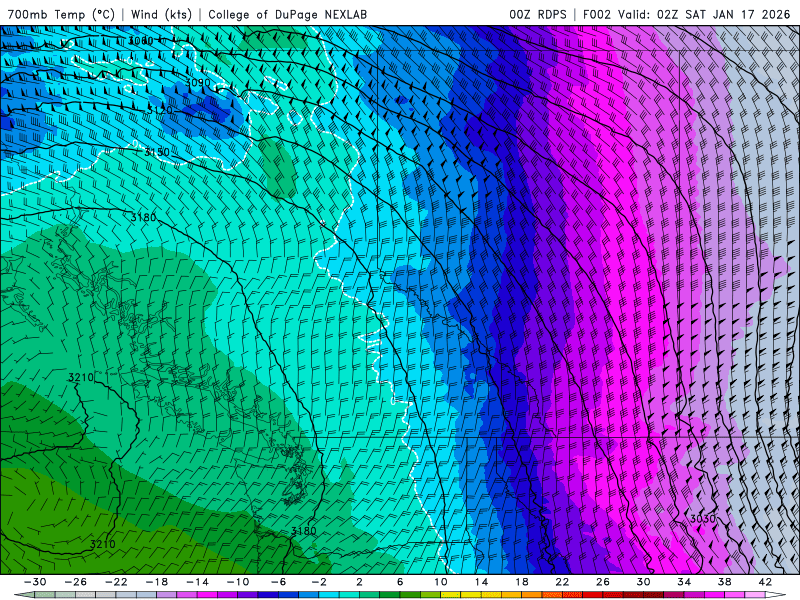Click the 34 value on the color scale
This screenshot has width=800, height=600.
[x=684, y=582]
